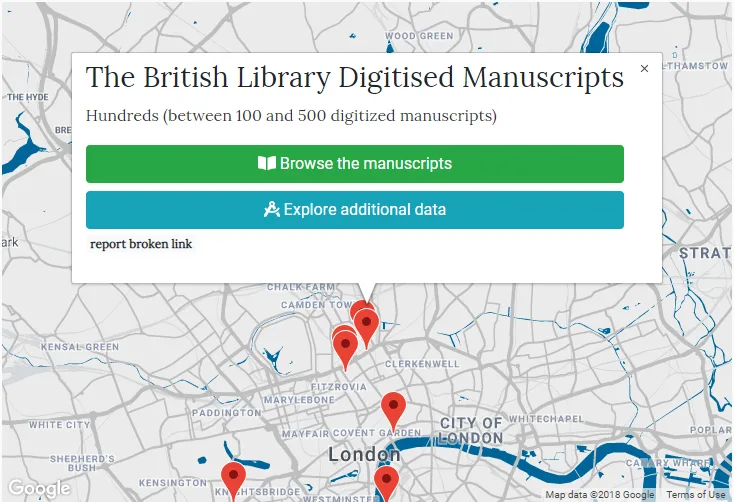Click the compass icon on Explore button

[272, 209]
